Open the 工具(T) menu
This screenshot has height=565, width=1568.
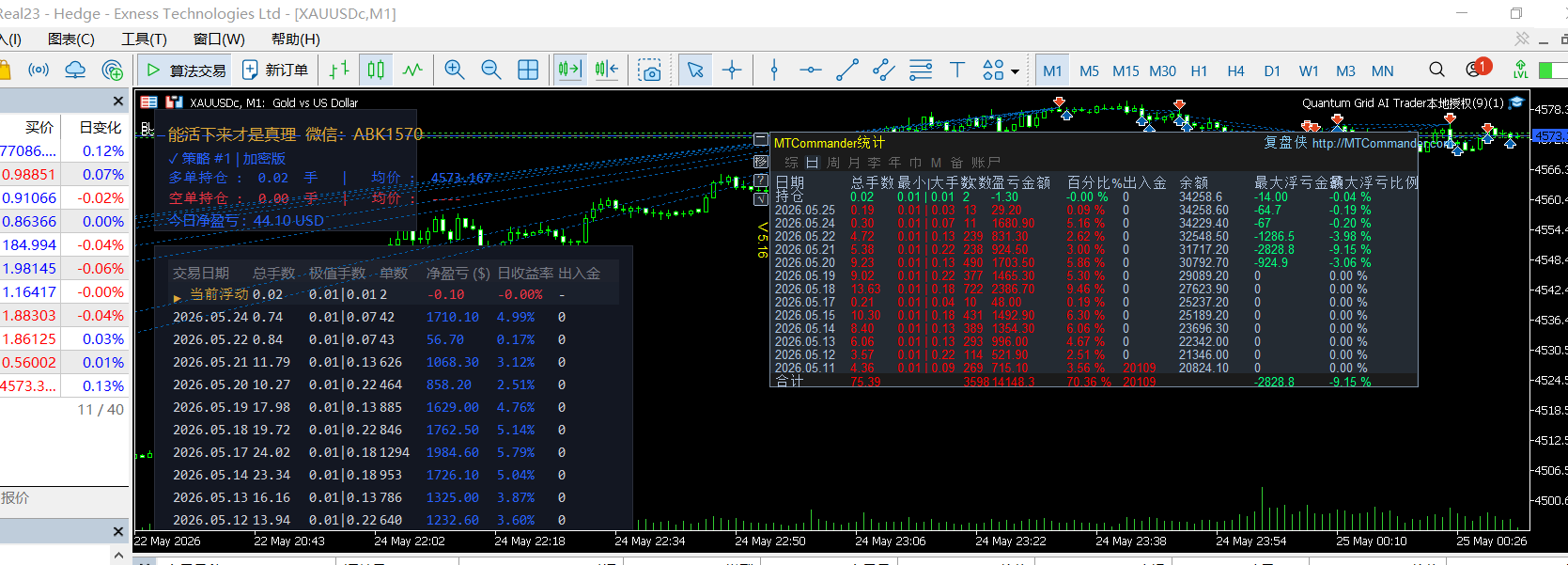point(144,39)
